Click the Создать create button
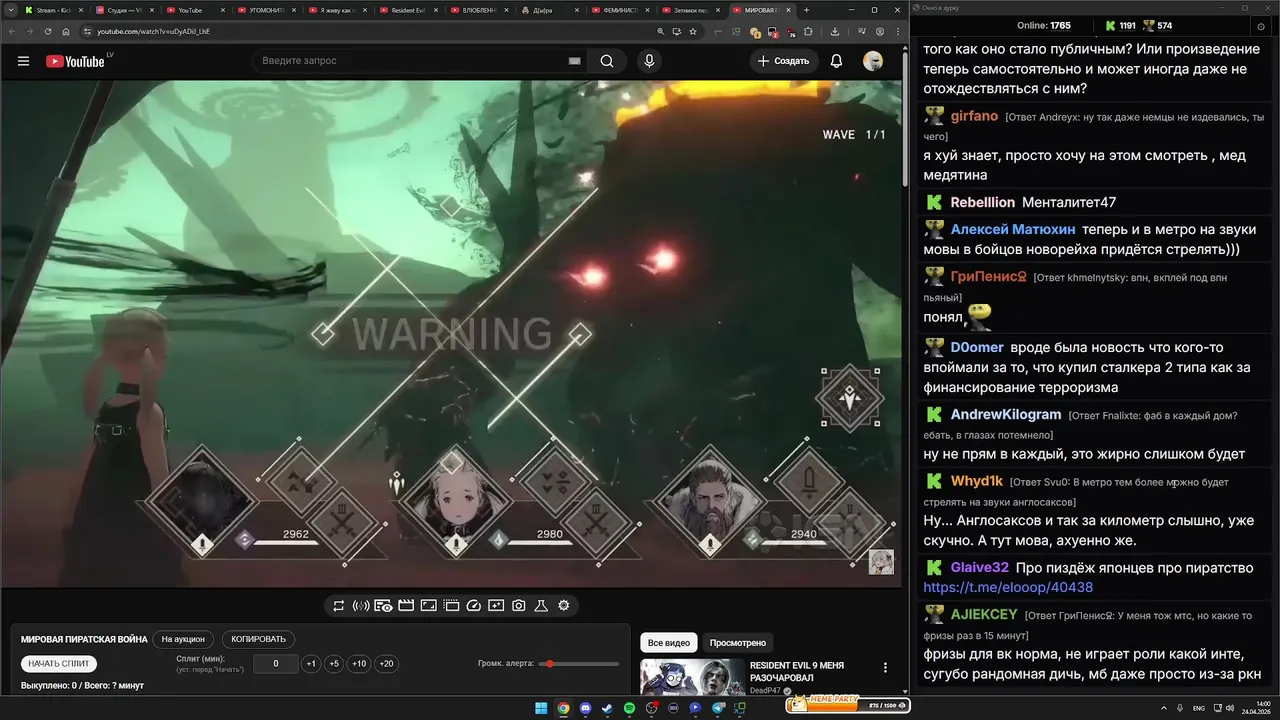The image size is (1280, 720). (783, 61)
